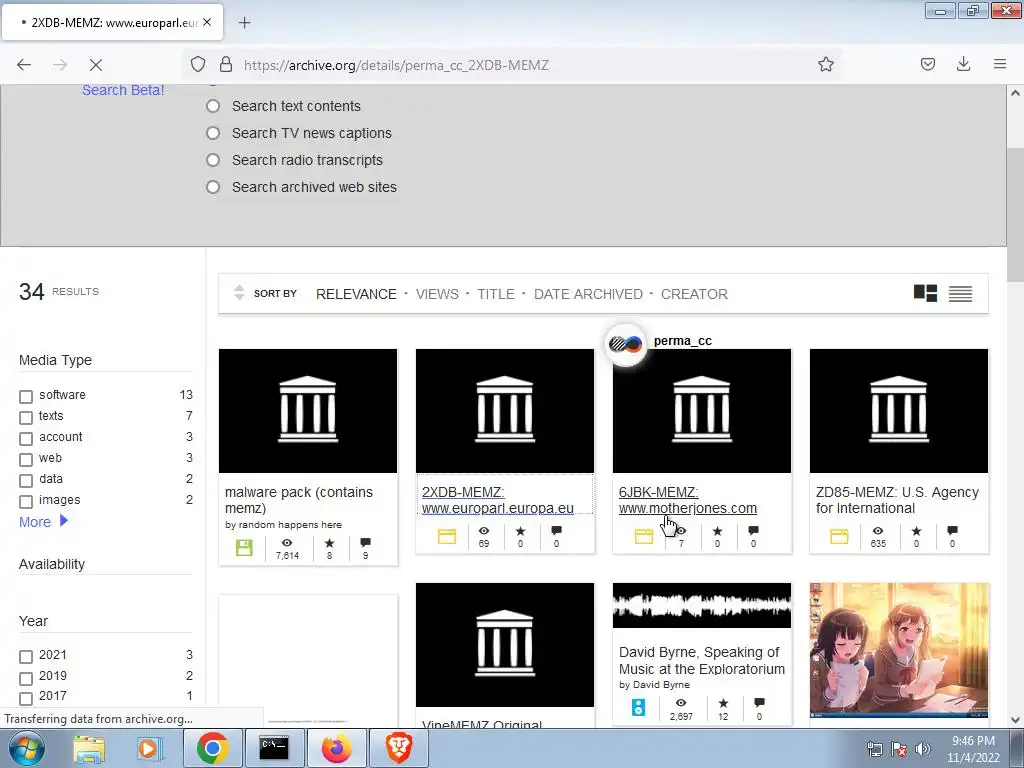Image resolution: width=1024 pixels, height=768 pixels.
Task: Click taskbar clock showing 9:46 PM
Action: [x=973, y=748]
